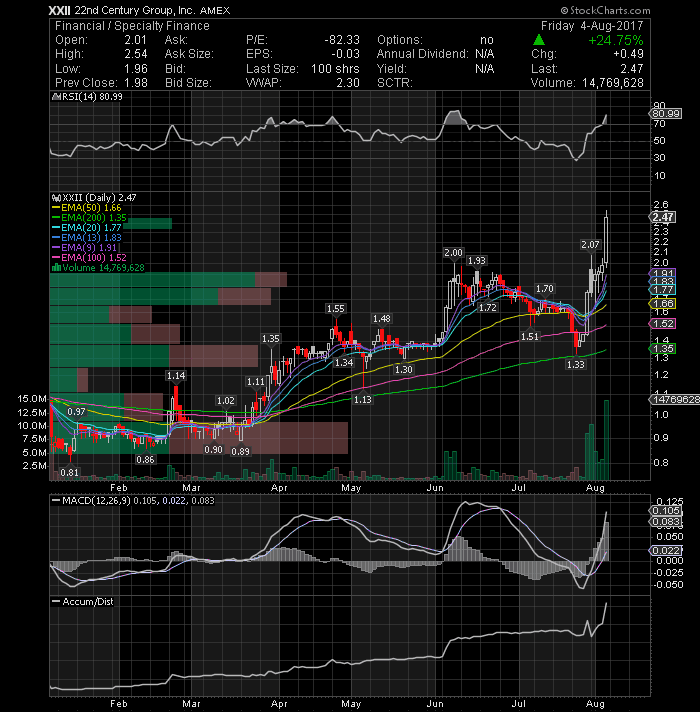Click the 0.86 price low annotation
700x712 pixels.
point(145,460)
